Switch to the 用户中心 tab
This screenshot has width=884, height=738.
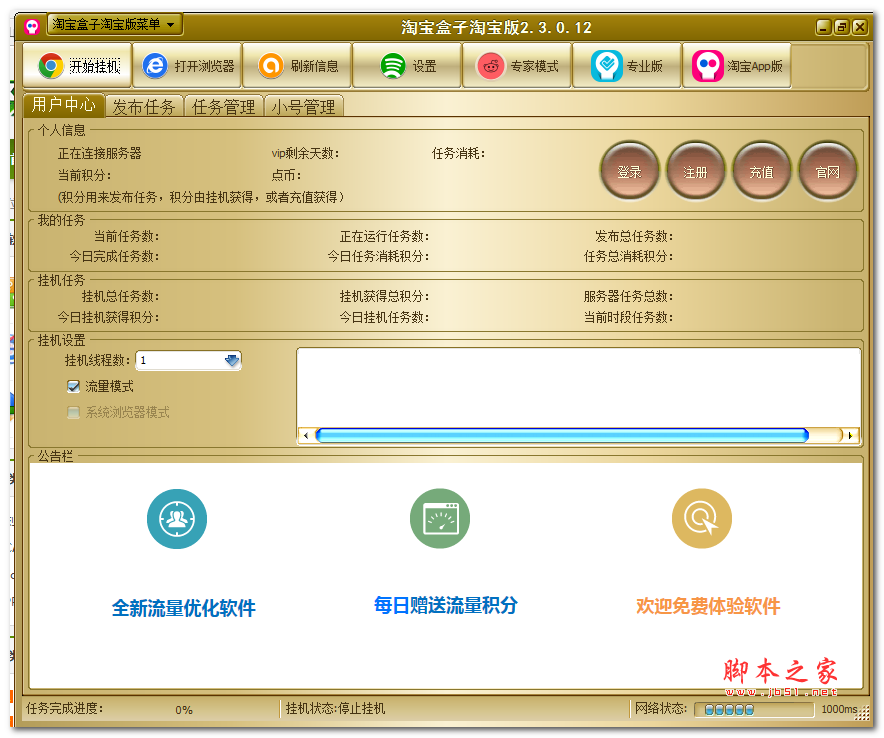click(64, 105)
